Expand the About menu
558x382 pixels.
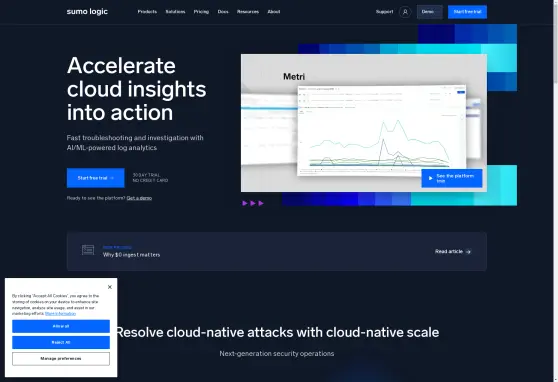tap(274, 12)
